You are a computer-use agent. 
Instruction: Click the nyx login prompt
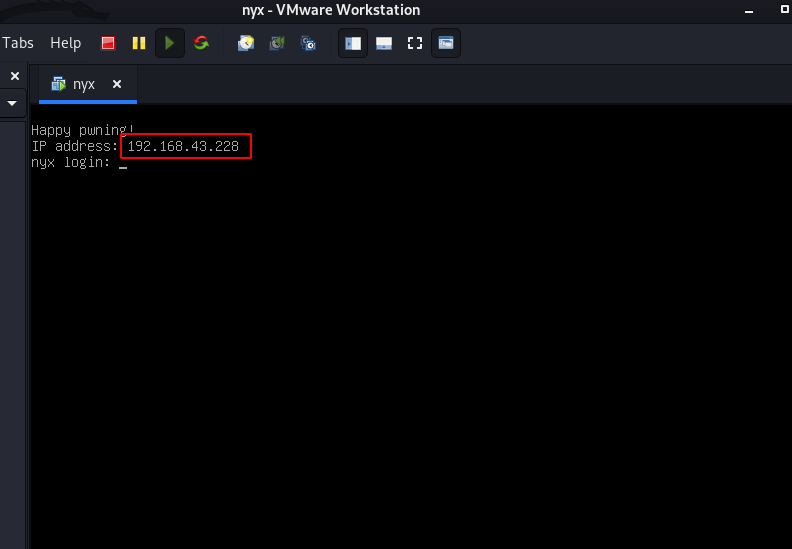[x=71, y=163]
